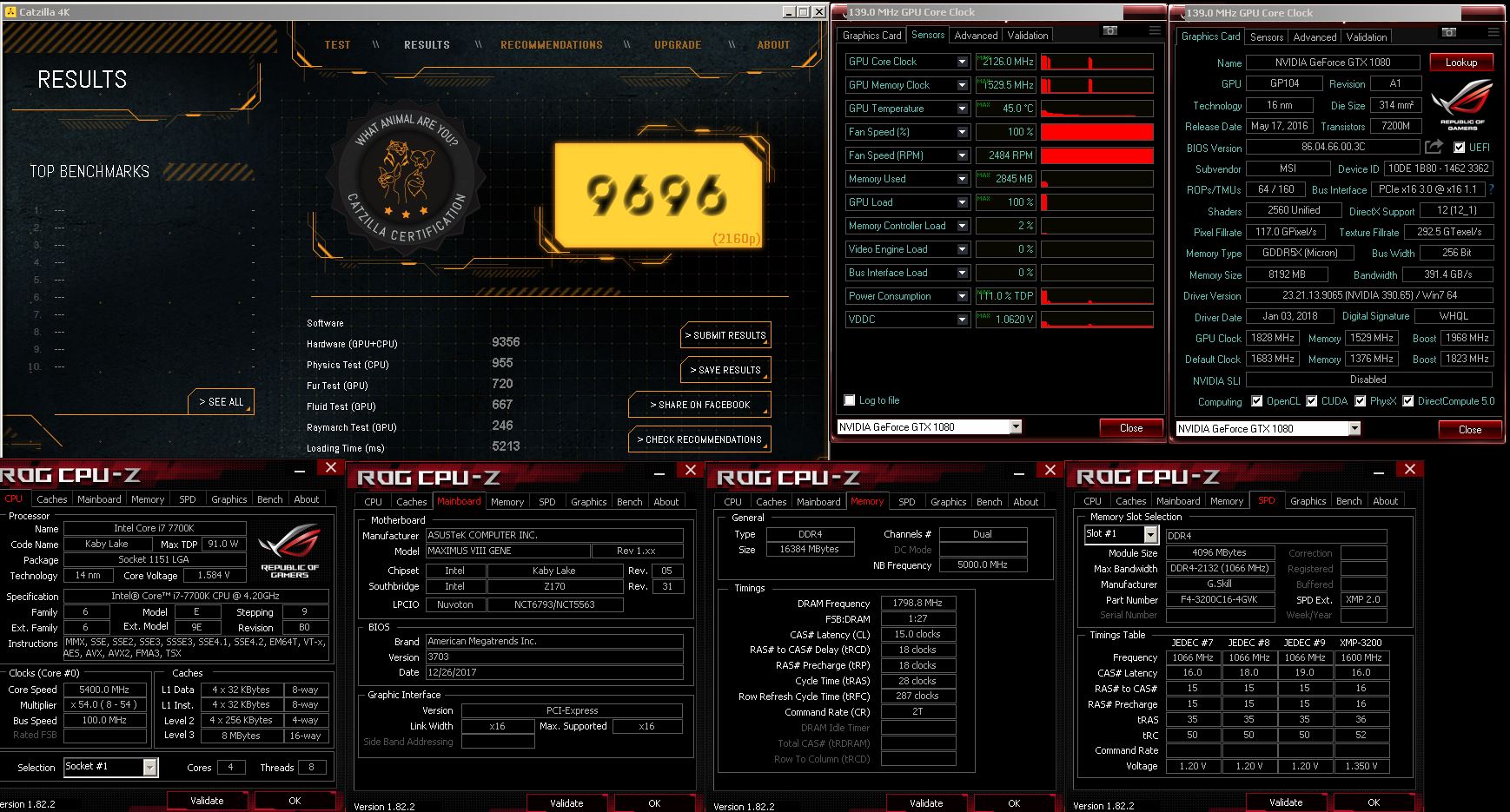Toggle the DirectCompute 5.0 checkbox

pyautogui.click(x=1407, y=401)
